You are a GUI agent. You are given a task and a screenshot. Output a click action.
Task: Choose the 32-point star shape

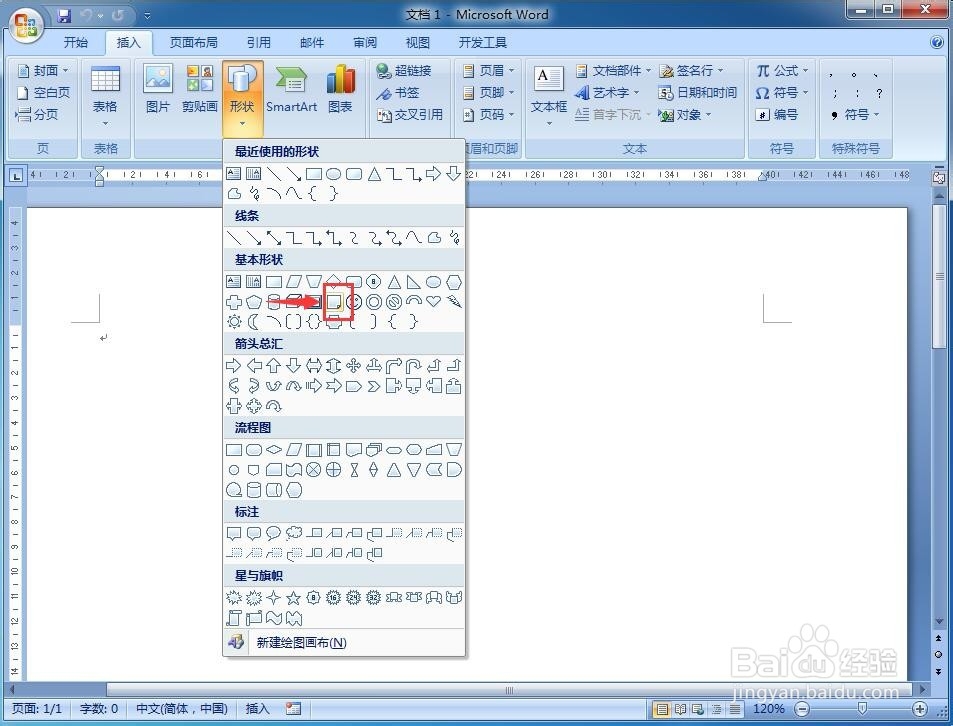[374, 598]
